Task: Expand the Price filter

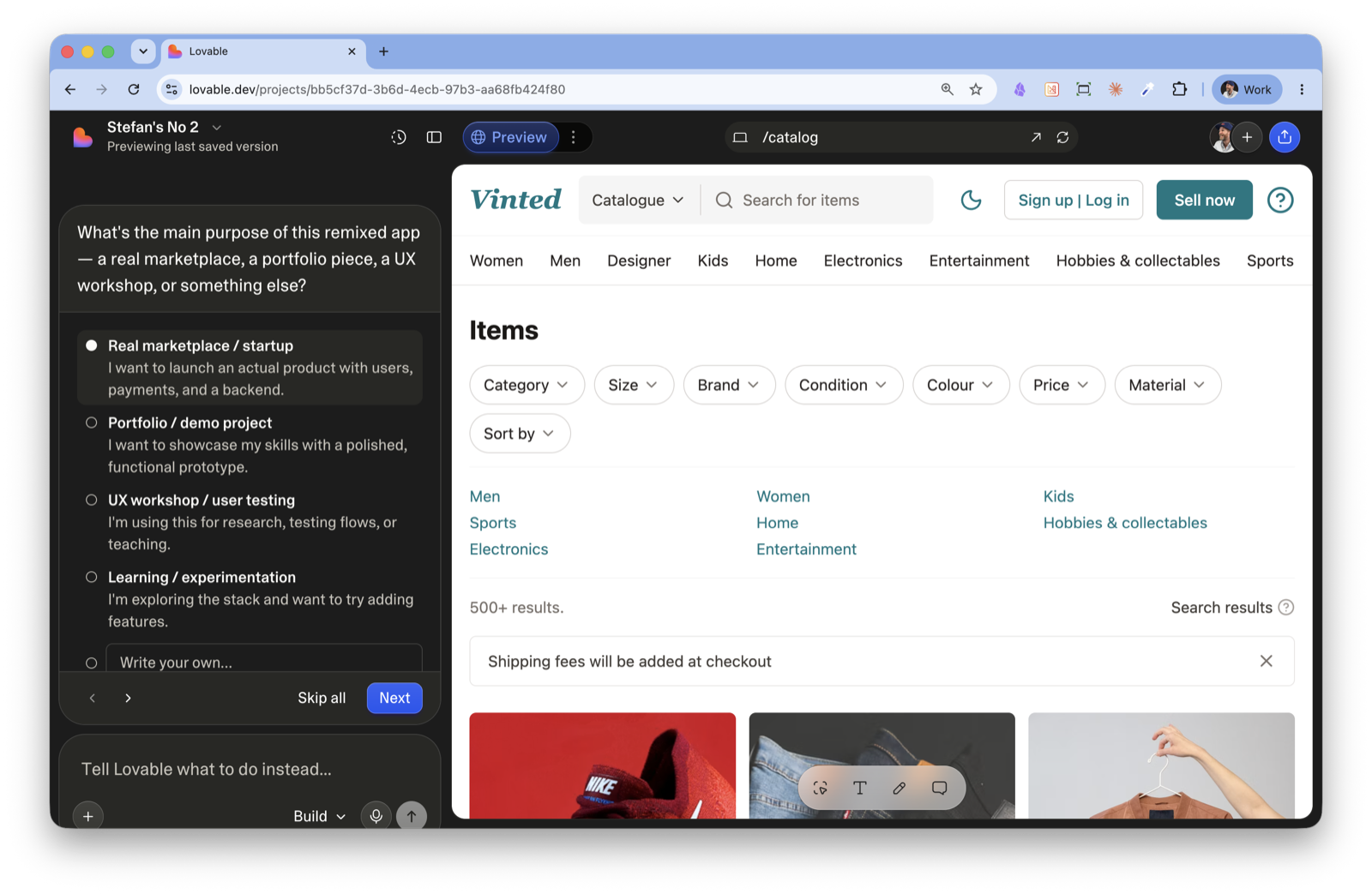Action: tap(1062, 385)
